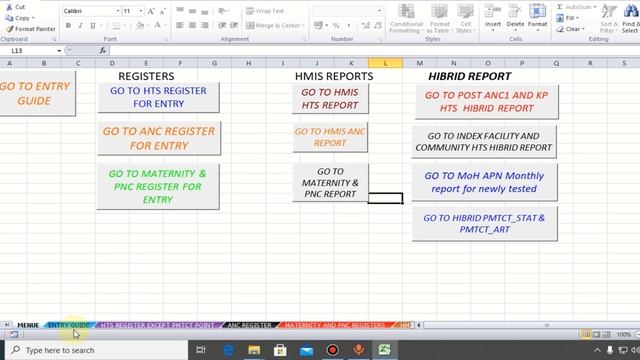Click Merge & Center
Image resolution: width=640 pixels, height=360 pixels.
point(275,25)
